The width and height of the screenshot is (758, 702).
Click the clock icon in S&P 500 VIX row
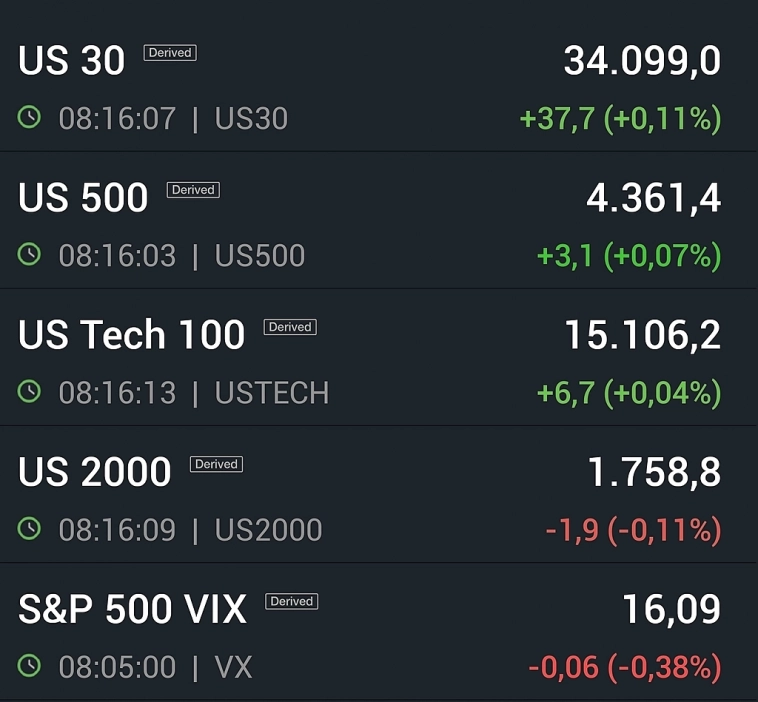pyautogui.click(x=30, y=666)
